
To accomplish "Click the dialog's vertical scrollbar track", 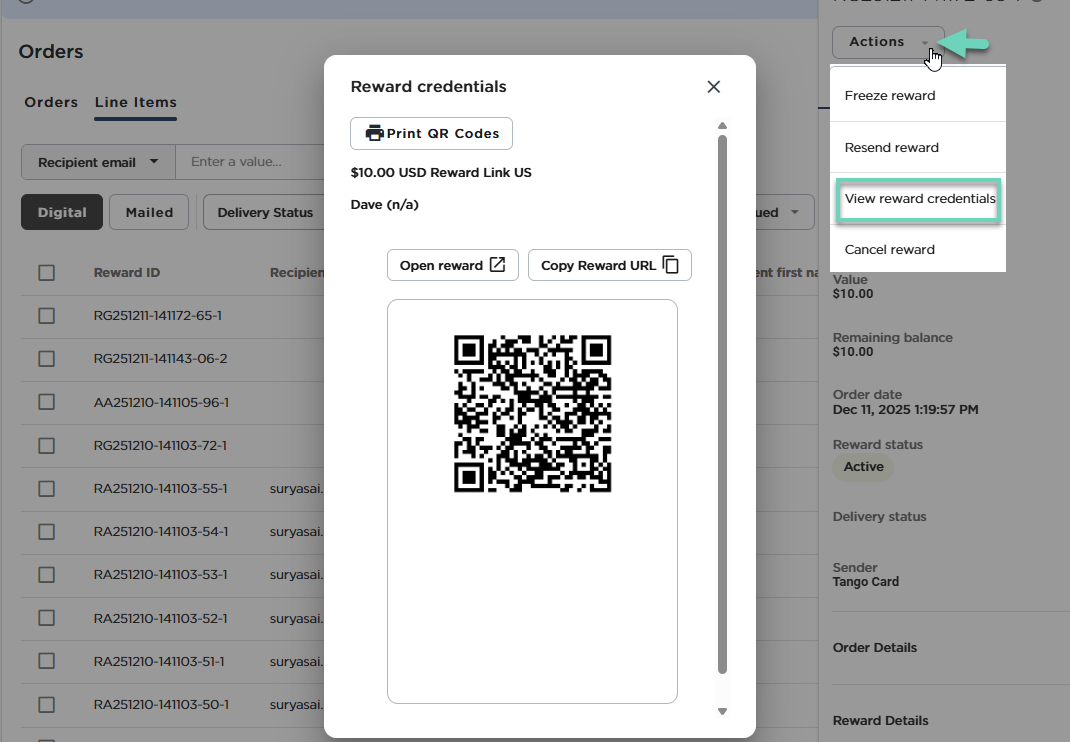I will (x=722, y=400).
